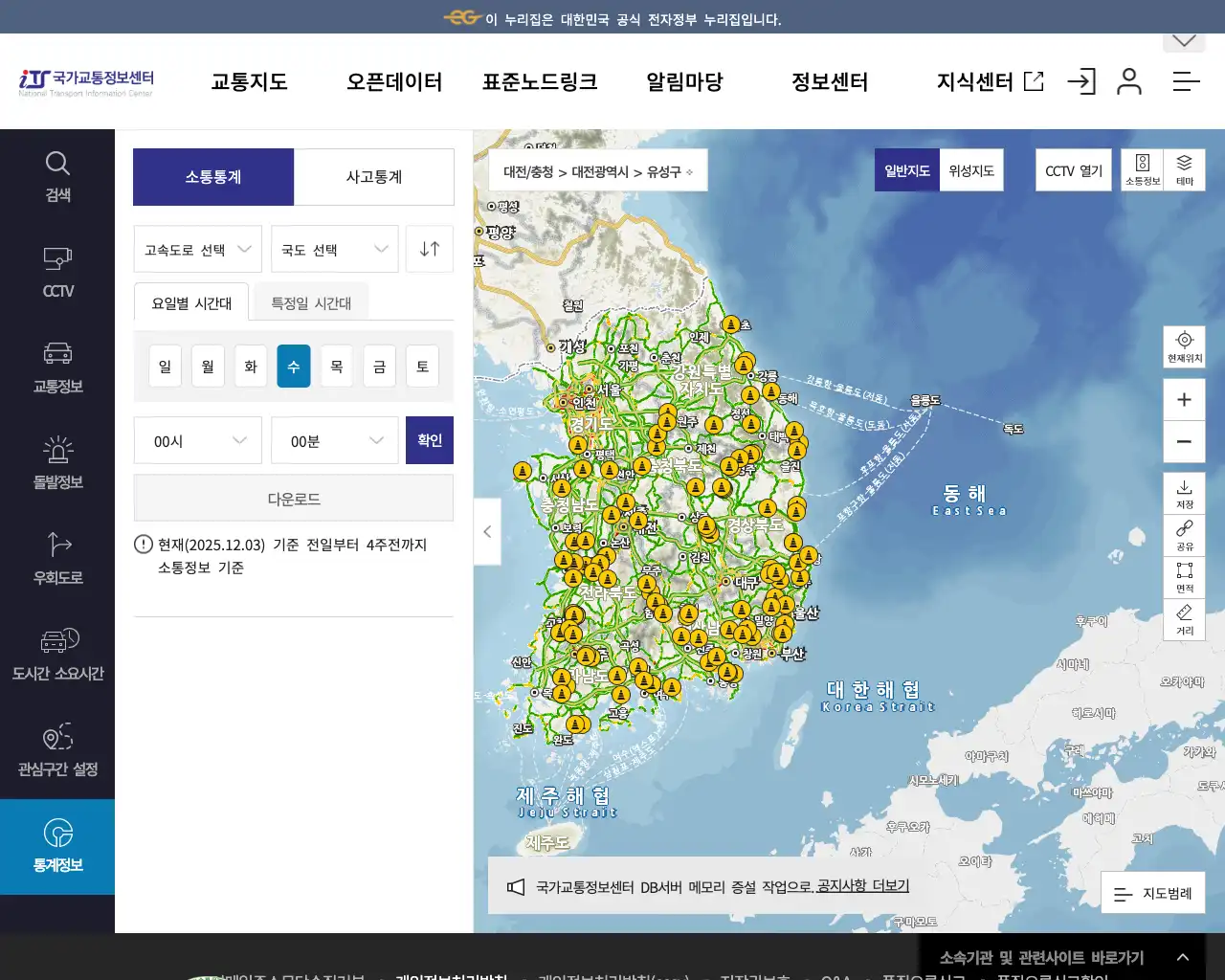This screenshot has width=1225, height=980.
Task: Open the 고속도로 선택 dropdown
Action: (197, 249)
